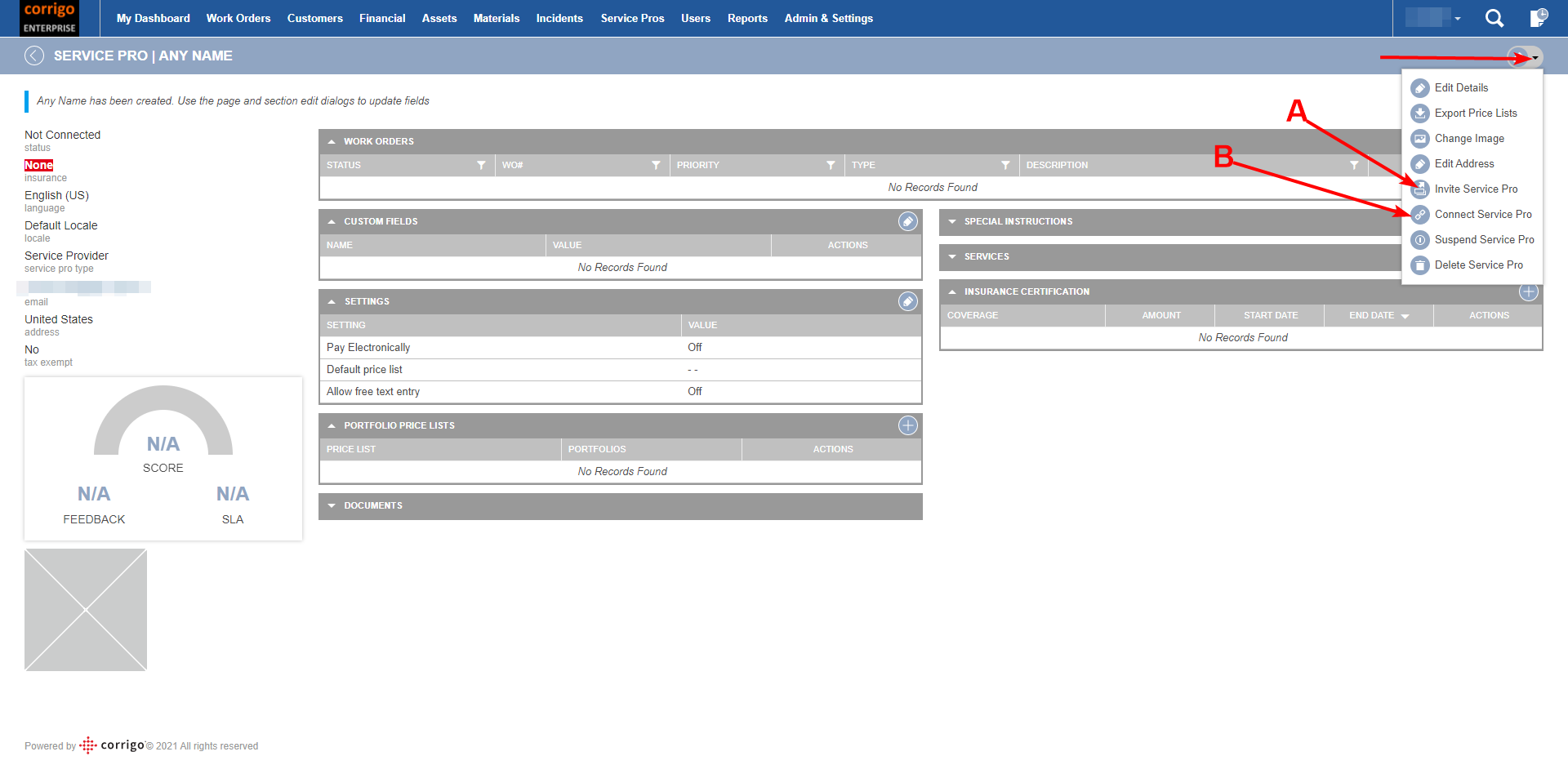Collapse the Work Orders panel
Image resolution: width=1568 pixels, height=765 pixels.
[x=332, y=140]
